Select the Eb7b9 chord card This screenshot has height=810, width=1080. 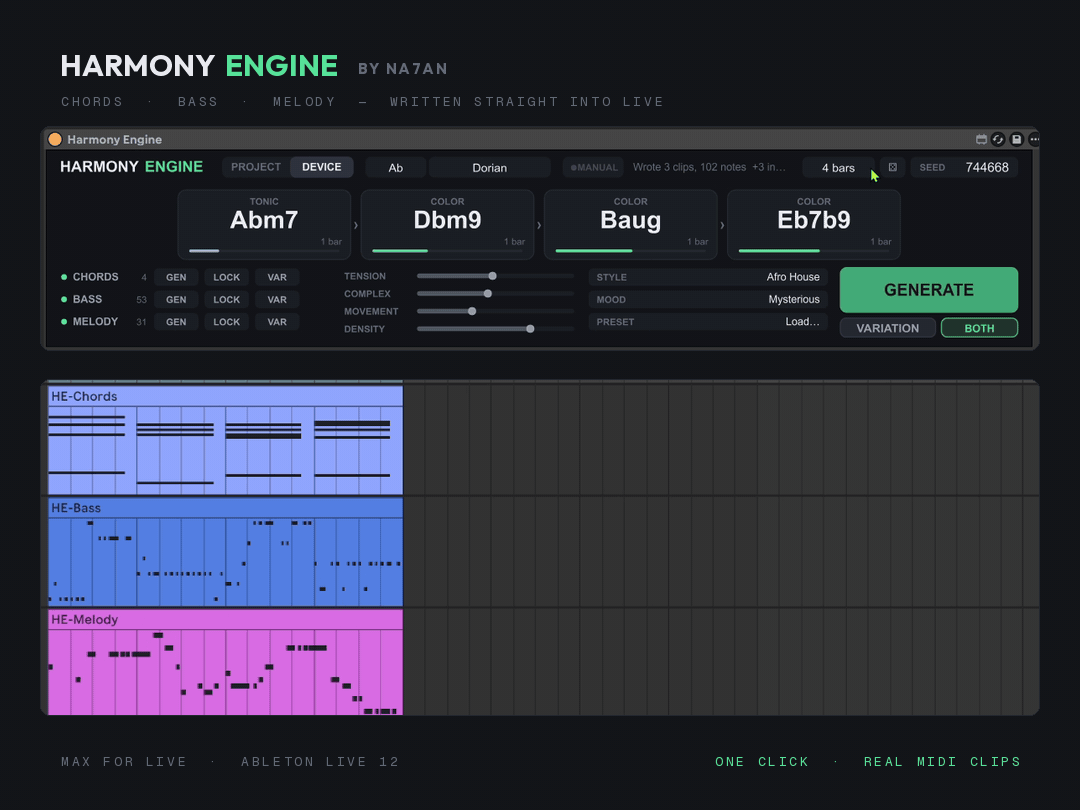pyautogui.click(x=814, y=225)
